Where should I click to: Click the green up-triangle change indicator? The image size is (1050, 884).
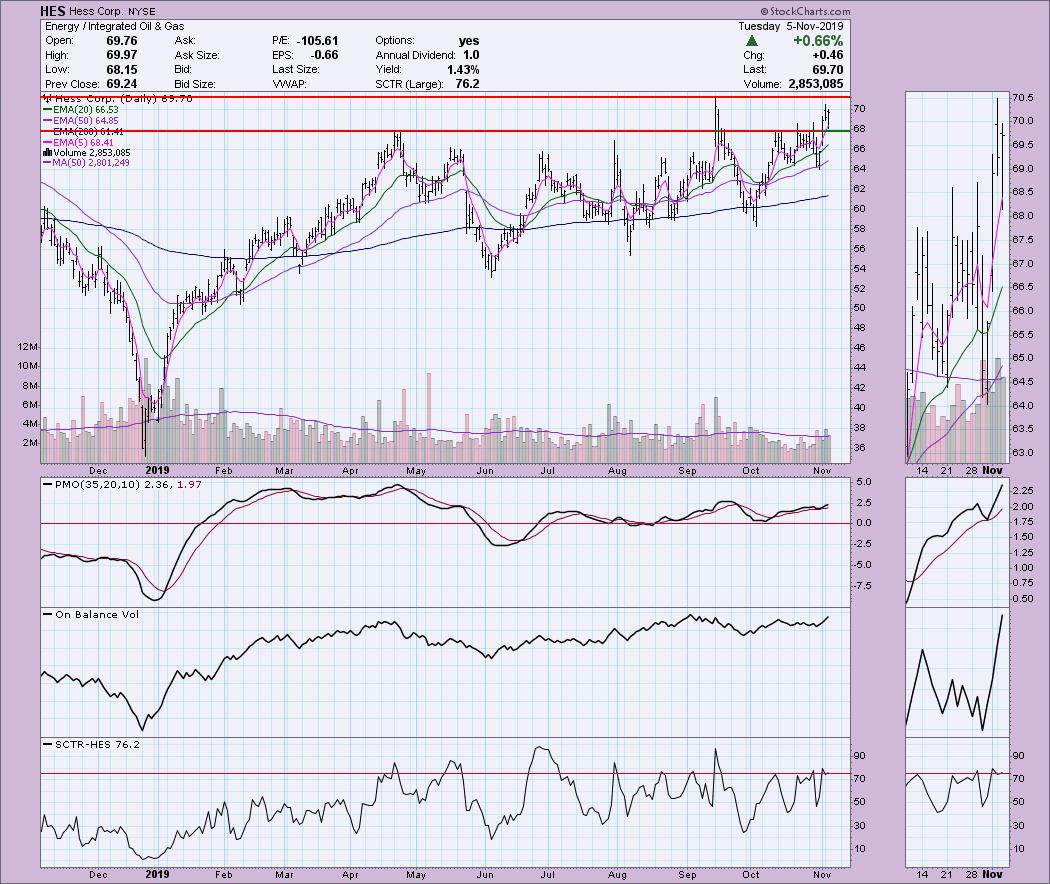click(x=752, y=41)
